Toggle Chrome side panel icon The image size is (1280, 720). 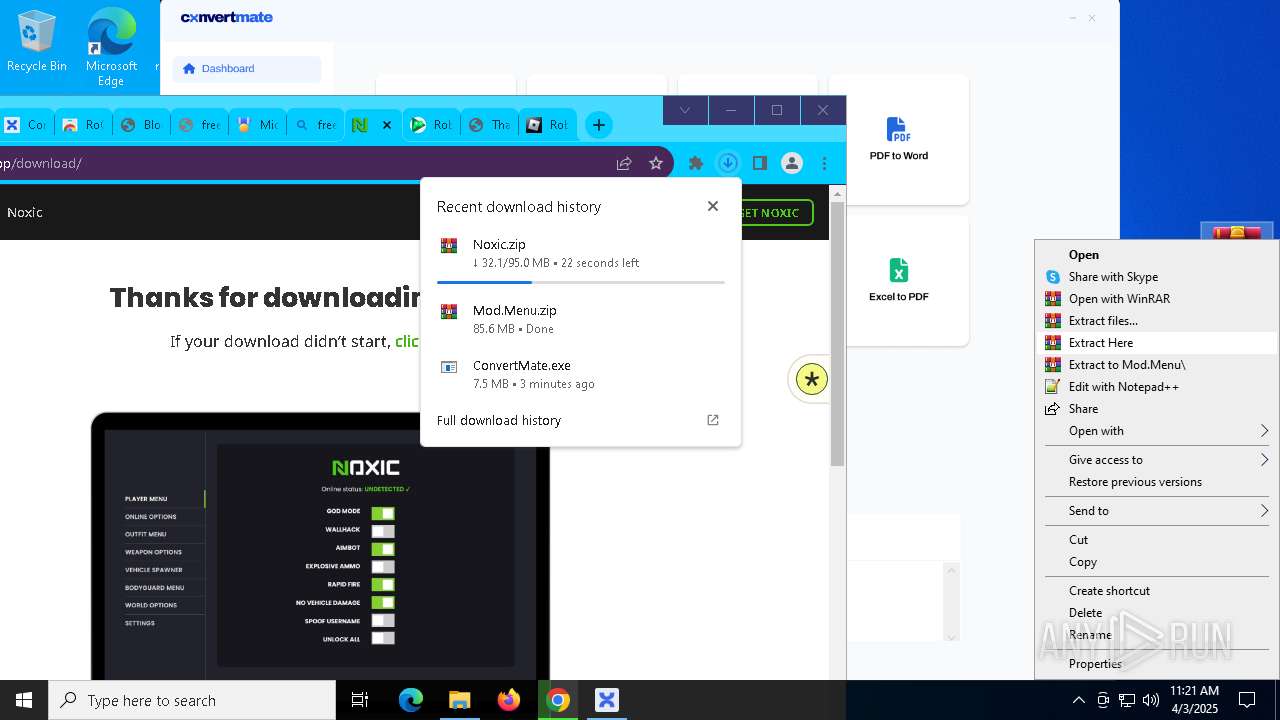pos(760,163)
